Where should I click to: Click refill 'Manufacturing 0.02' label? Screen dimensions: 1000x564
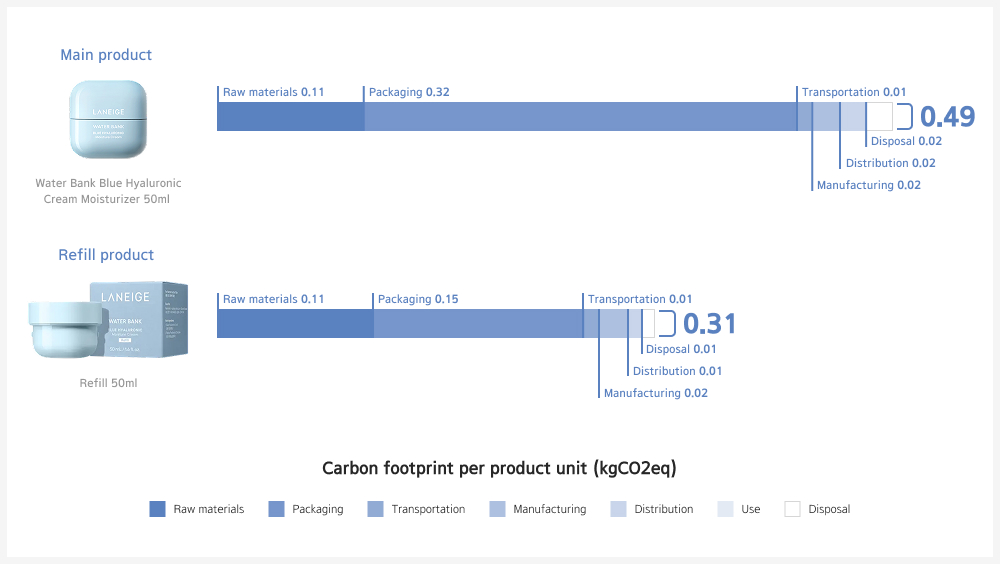tap(656, 393)
